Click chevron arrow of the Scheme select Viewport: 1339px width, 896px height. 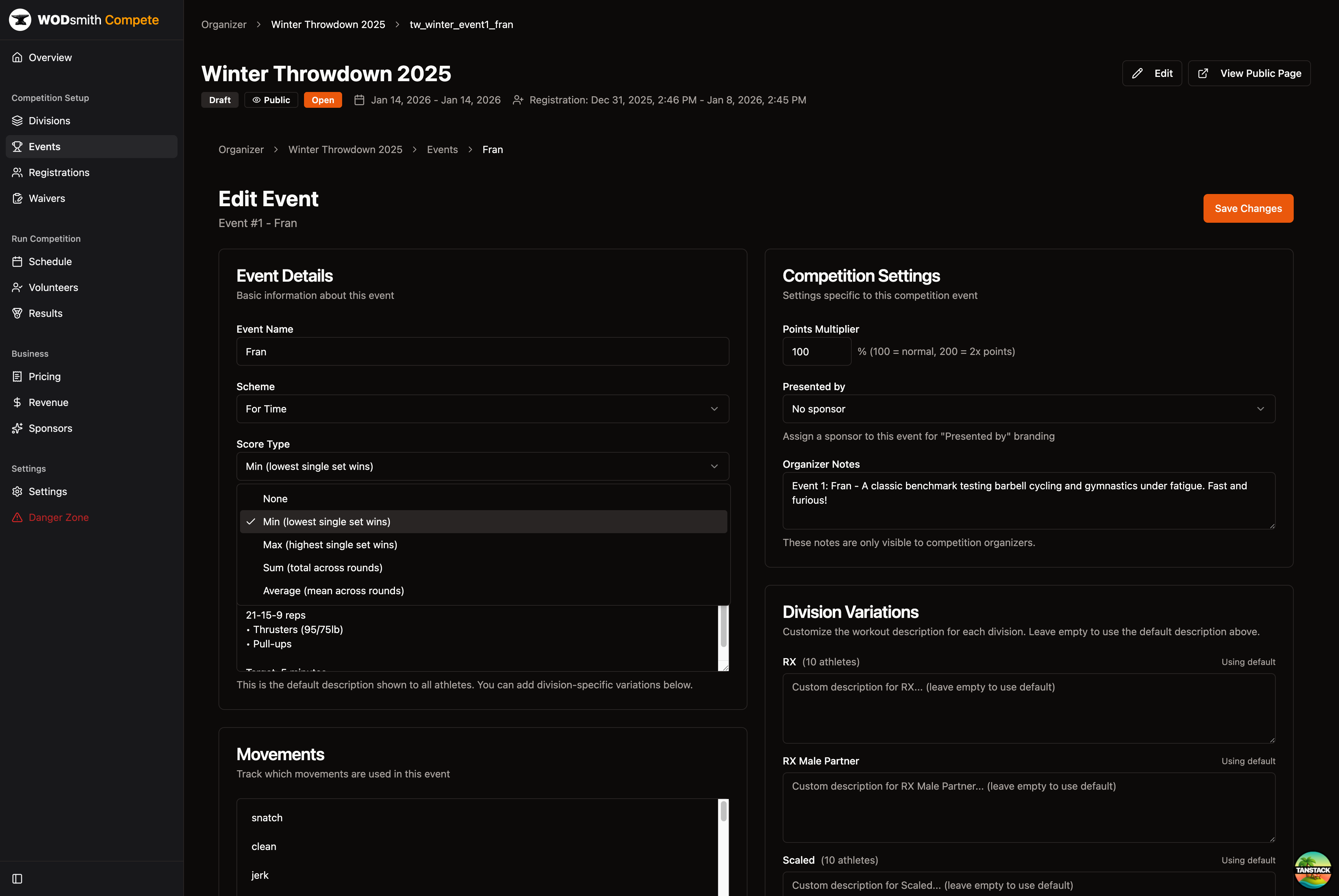click(714, 409)
